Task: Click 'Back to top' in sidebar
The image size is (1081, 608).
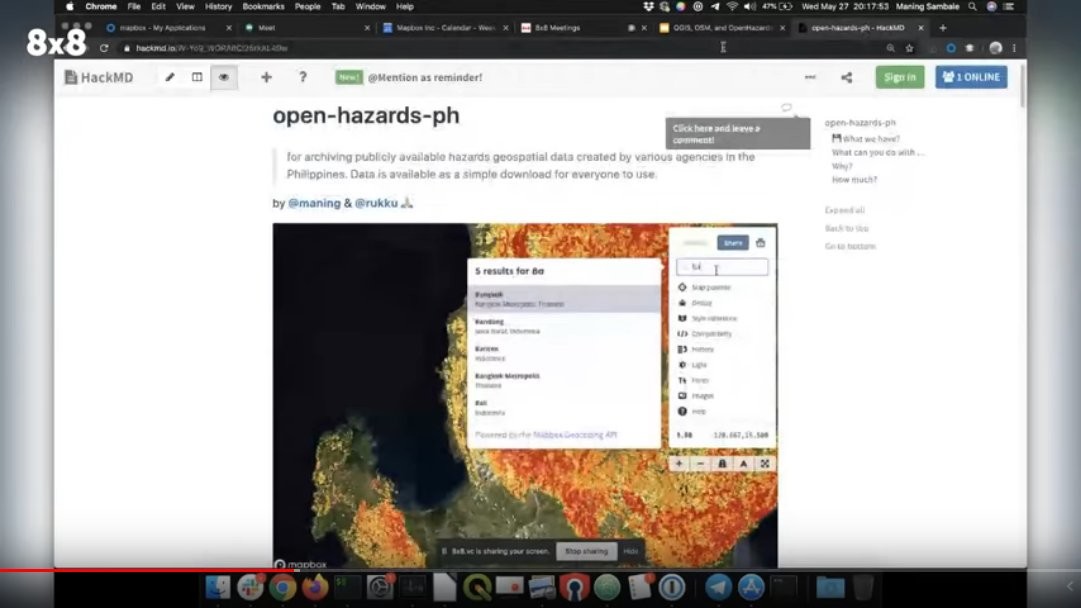Action: (x=846, y=228)
